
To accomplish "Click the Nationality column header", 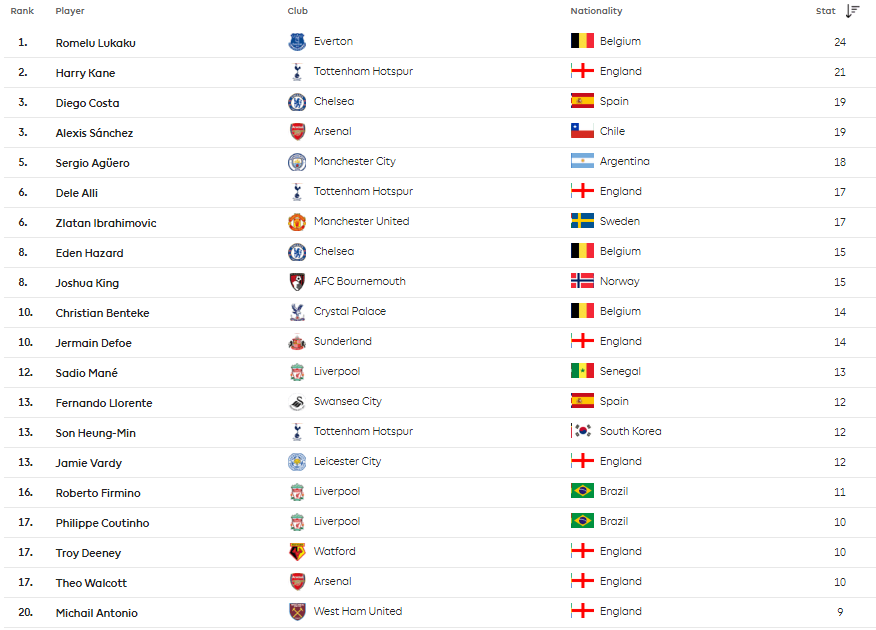I will point(596,11).
